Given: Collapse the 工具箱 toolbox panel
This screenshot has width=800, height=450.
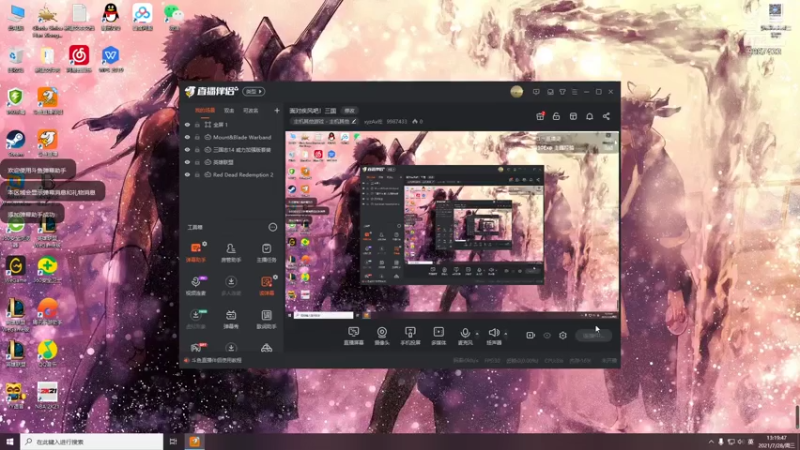Looking at the screenshot, I should (x=272, y=227).
